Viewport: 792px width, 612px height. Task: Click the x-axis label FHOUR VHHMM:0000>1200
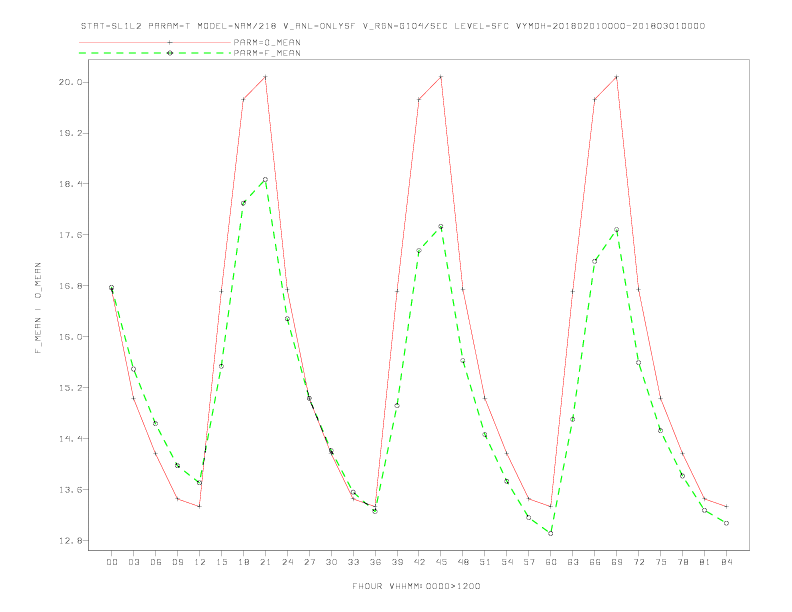[x=416, y=586]
